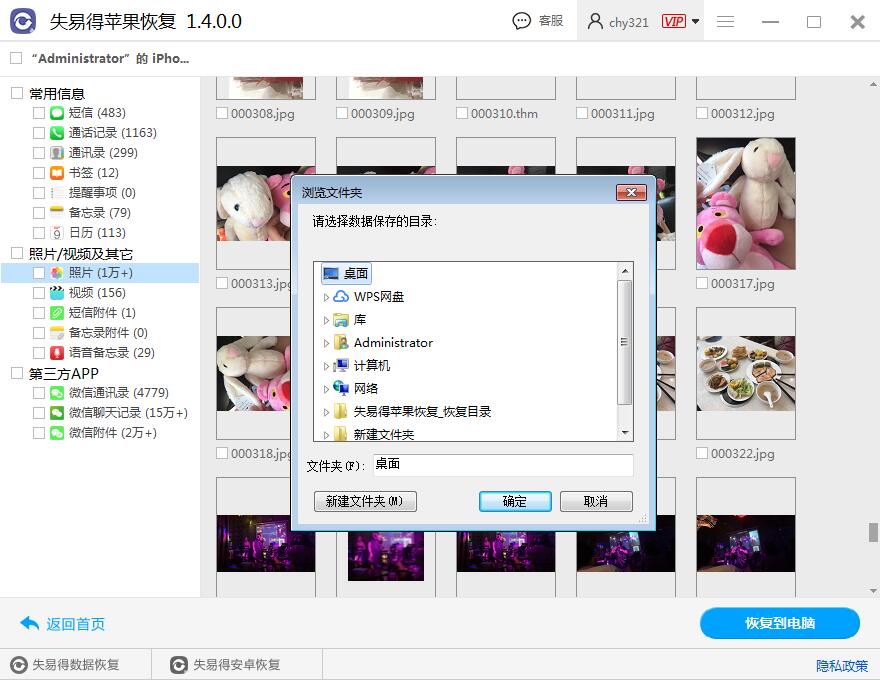The width and height of the screenshot is (880, 680).
Task: Tick the 第三方APP group checkbox
Action: tap(17, 373)
